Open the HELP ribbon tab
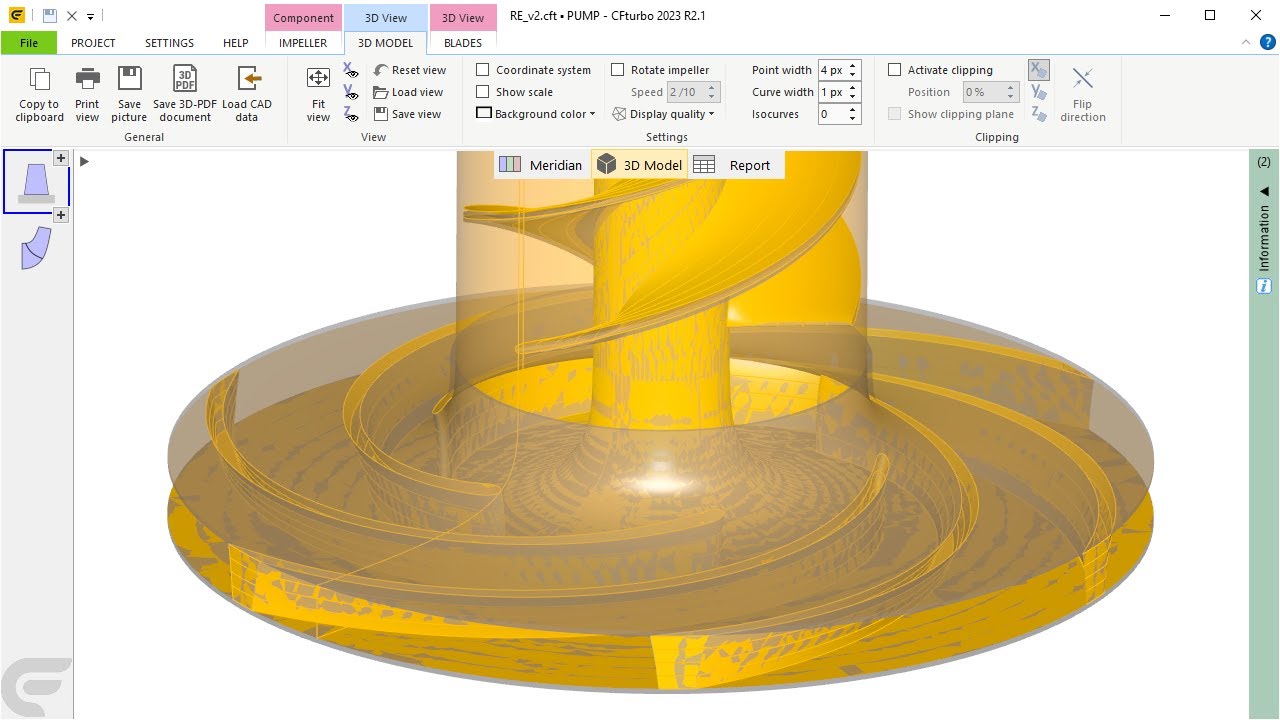This screenshot has width=1280, height=720. click(x=236, y=43)
